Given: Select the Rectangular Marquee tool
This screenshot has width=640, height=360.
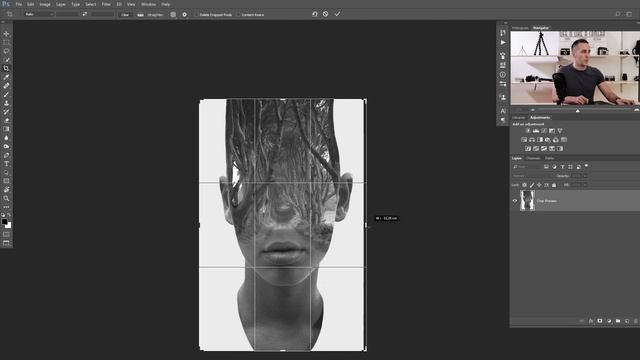Looking at the screenshot, I should tap(6, 42).
